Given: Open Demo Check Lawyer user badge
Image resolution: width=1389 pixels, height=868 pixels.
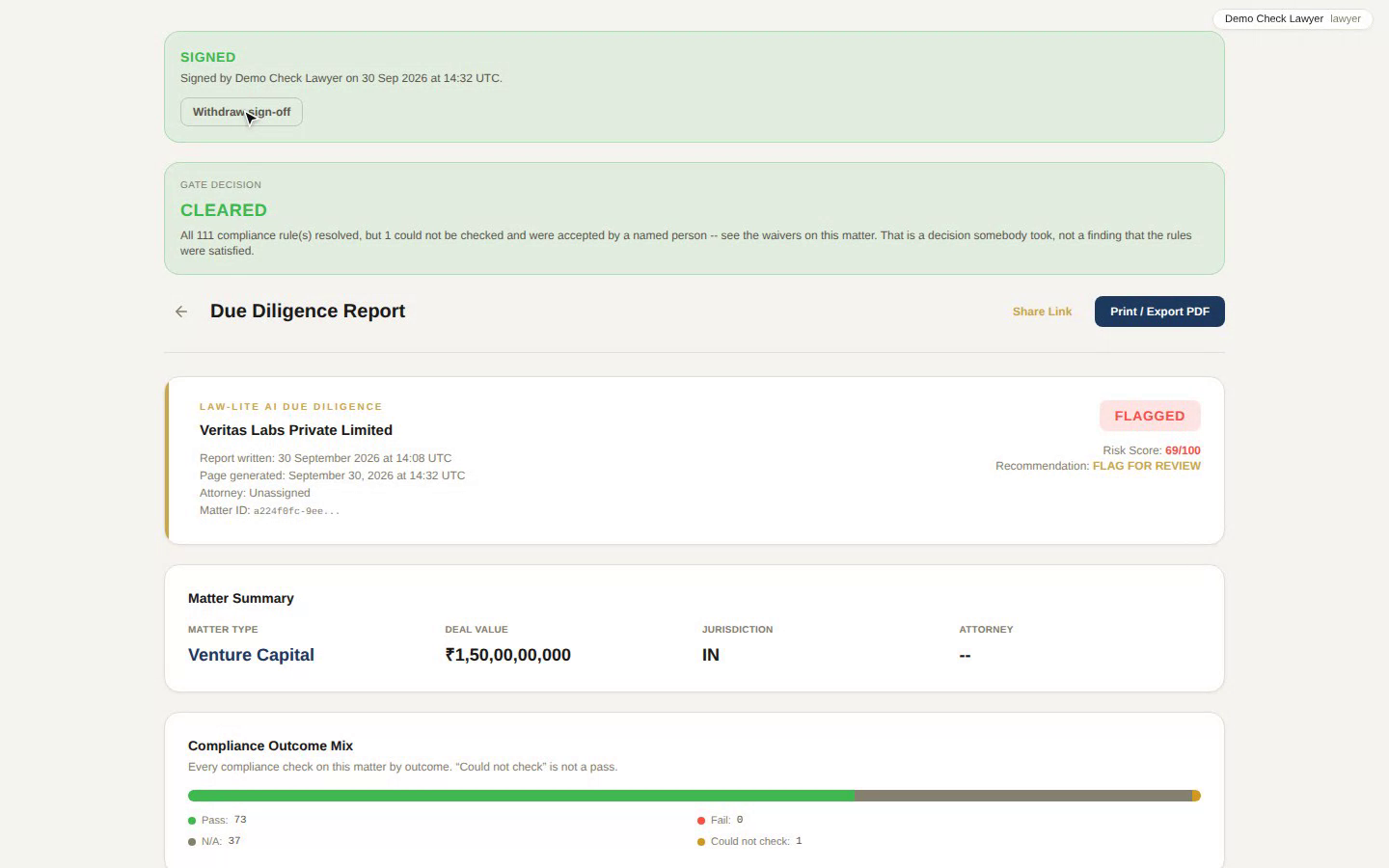Looking at the screenshot, I should (x=1293, y=18).
